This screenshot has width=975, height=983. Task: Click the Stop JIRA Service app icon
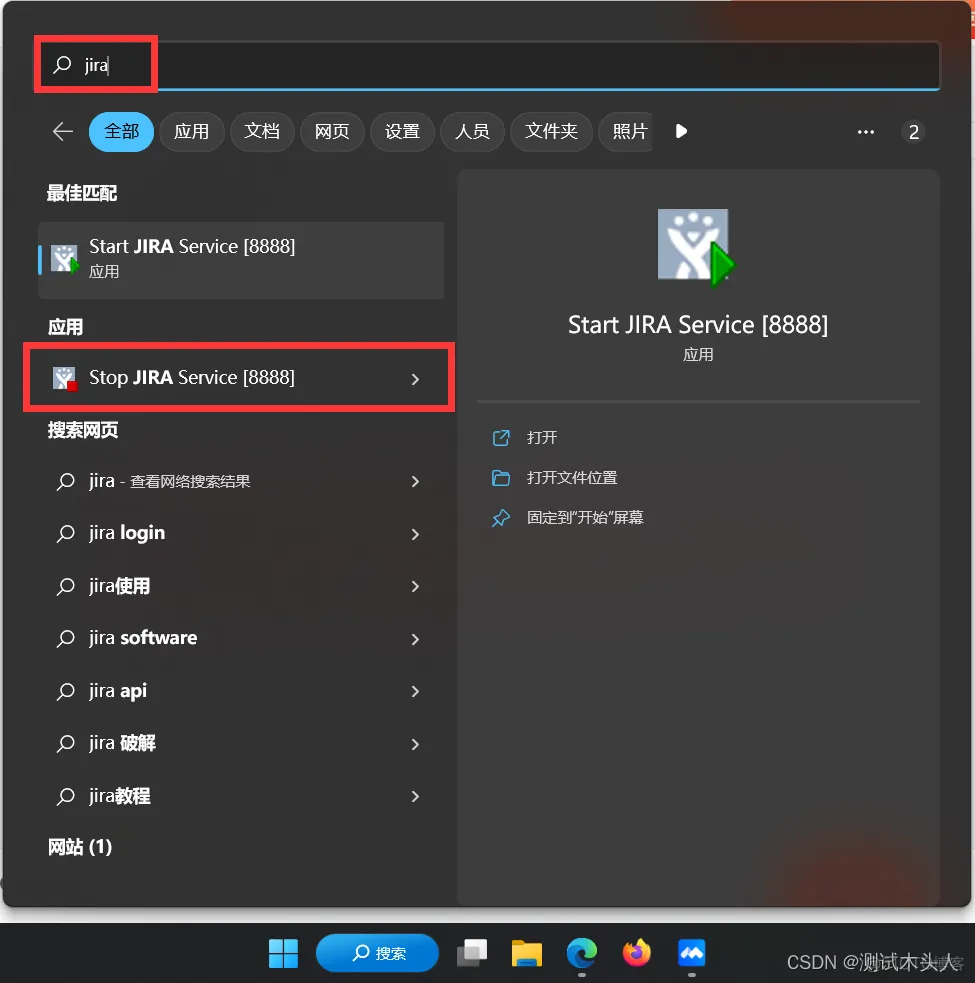64,378
